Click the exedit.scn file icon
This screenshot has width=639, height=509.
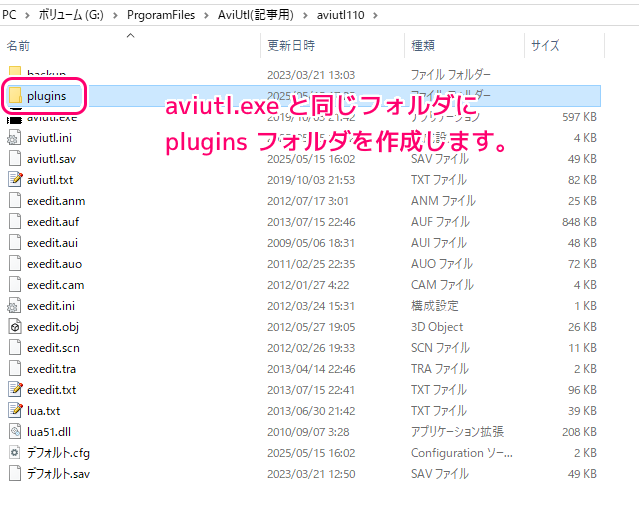coord(15,348)
